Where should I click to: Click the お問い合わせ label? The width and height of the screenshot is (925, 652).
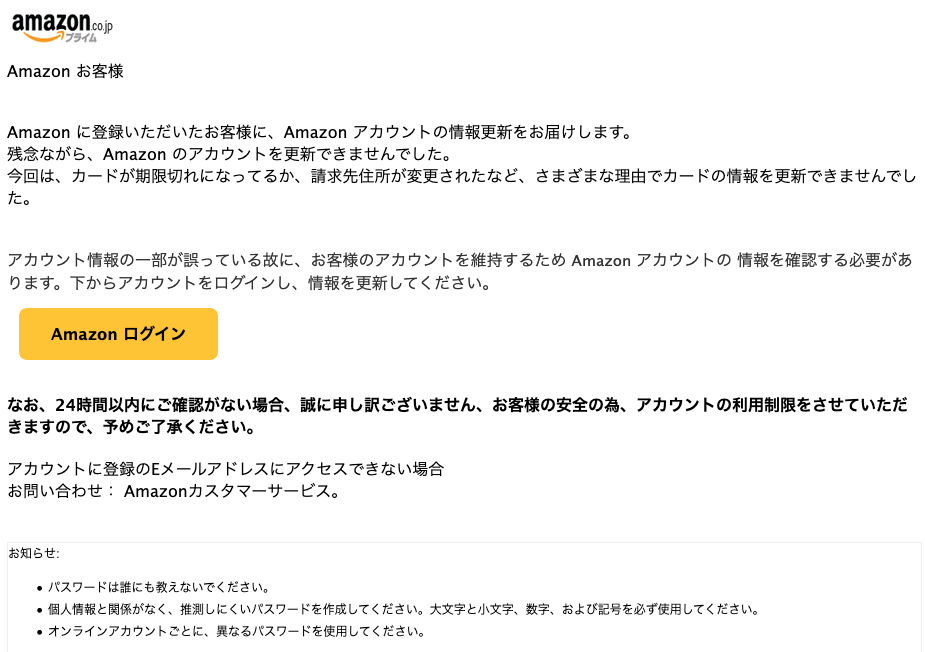pos(55,491)
